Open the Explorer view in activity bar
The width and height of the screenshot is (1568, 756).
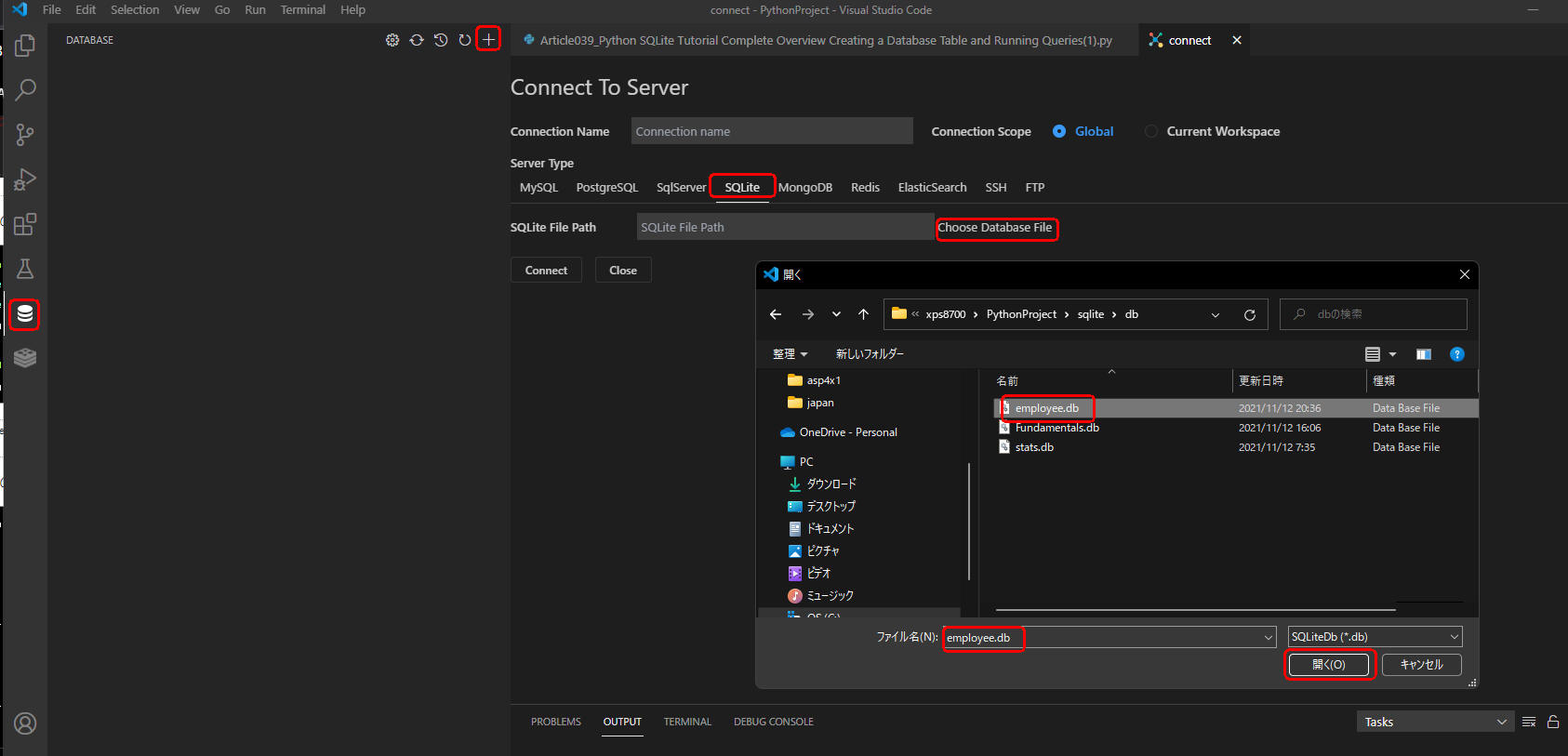tap(25, 45)
